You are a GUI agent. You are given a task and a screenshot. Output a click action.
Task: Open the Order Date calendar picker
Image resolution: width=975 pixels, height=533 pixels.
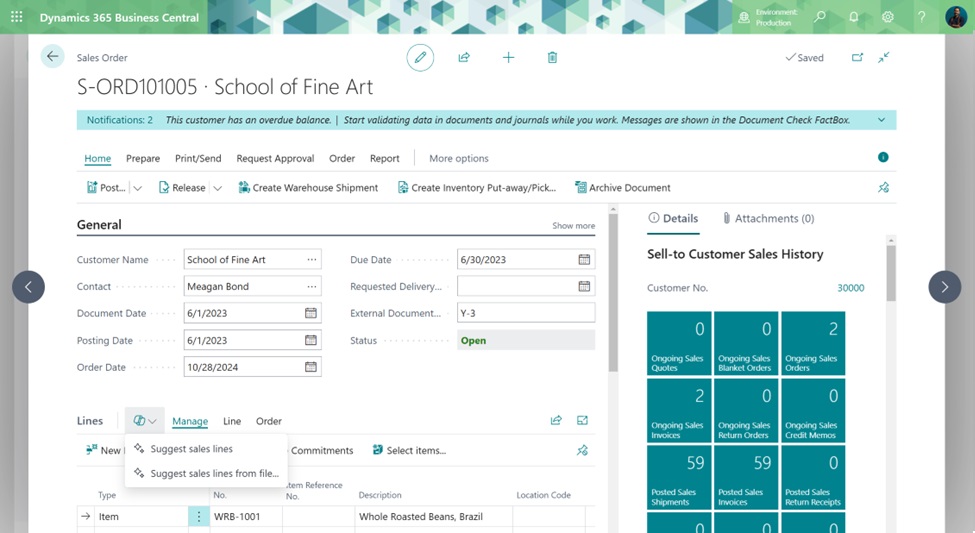click(x=311, y=367)
